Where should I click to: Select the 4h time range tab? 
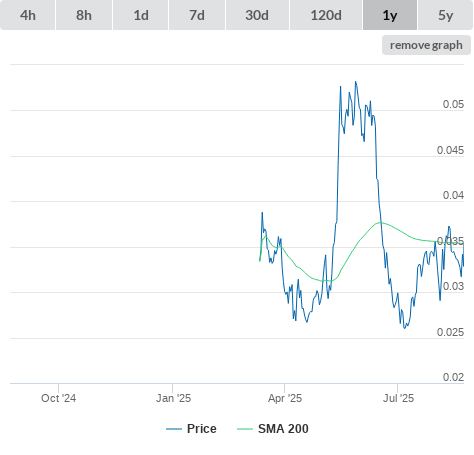coord(28,15)
